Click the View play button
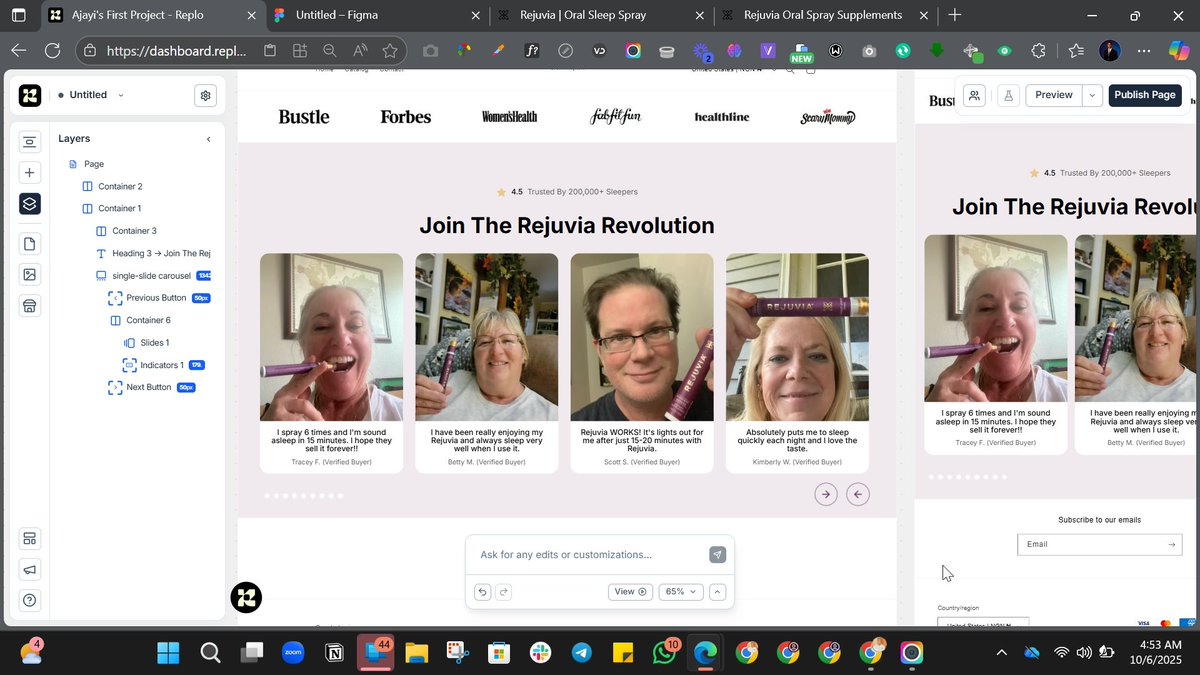Viewport: 1200px width, 675px height. click(x=630, y=592)
